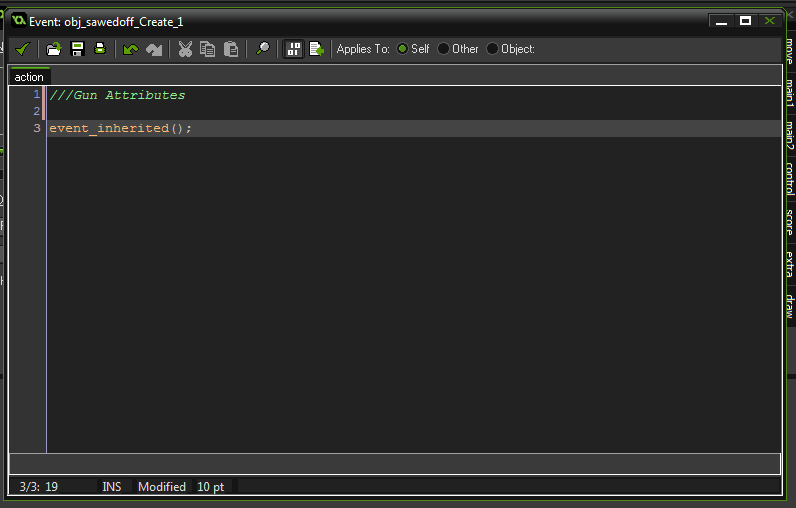Maximize the event editor window
This screenshot has width=796, height=508.
click(745, 21)
